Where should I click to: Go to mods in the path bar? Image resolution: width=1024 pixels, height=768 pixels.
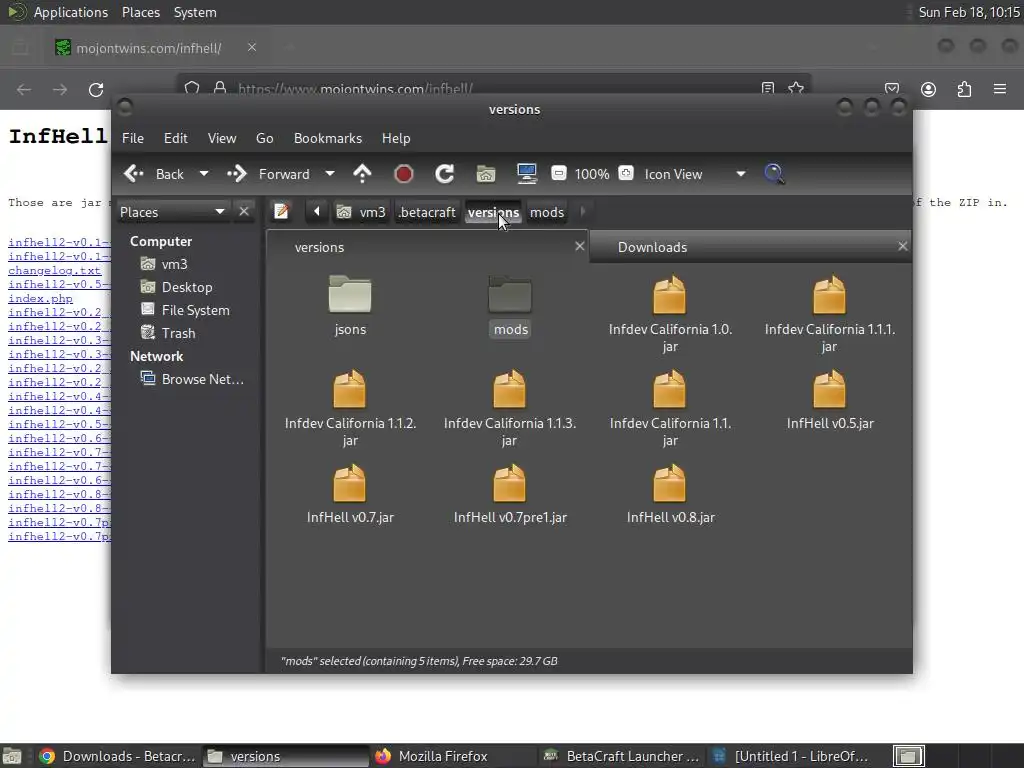(x=547, y=212)
